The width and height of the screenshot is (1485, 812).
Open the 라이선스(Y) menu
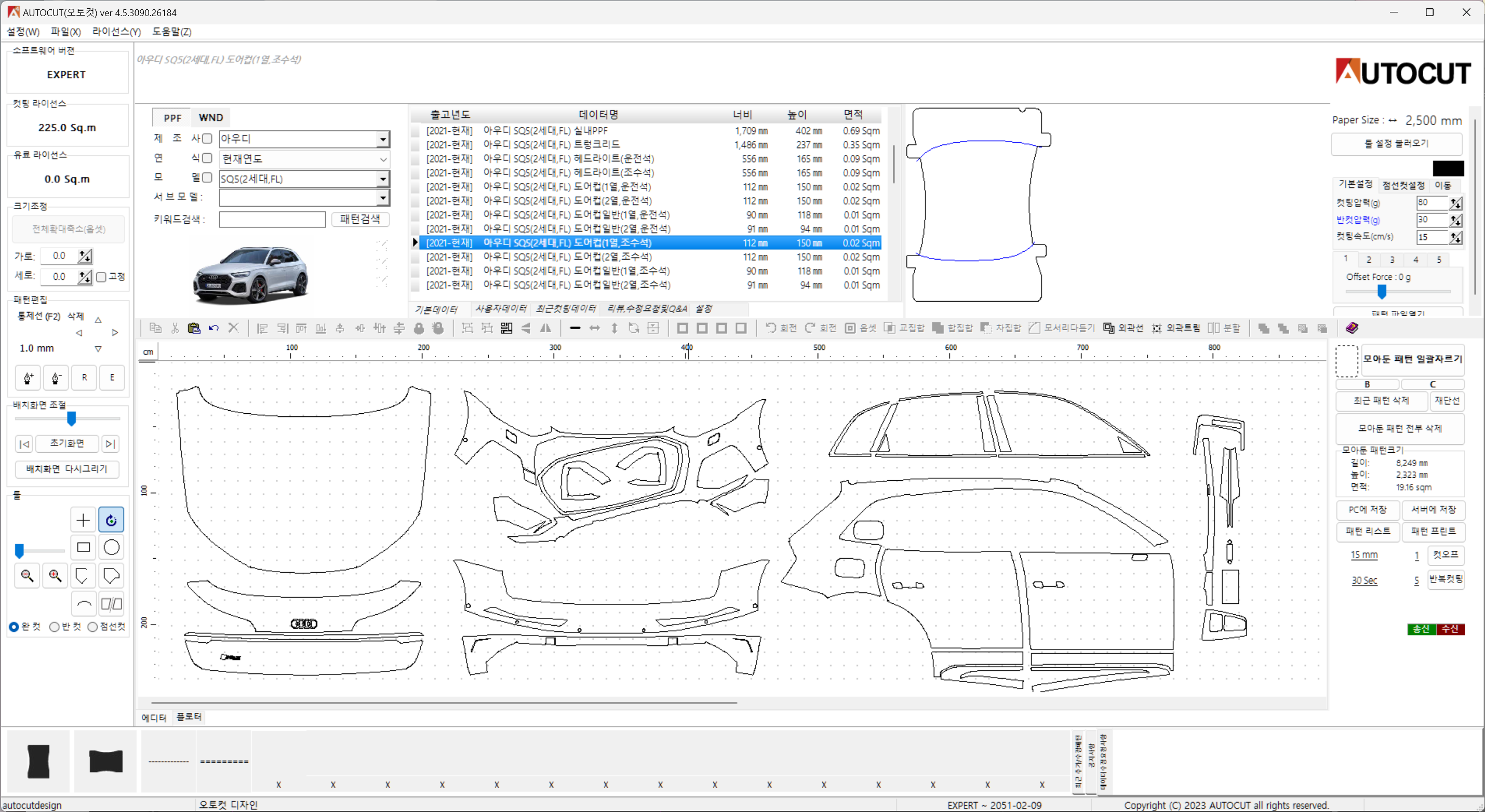tap(116, 32)
